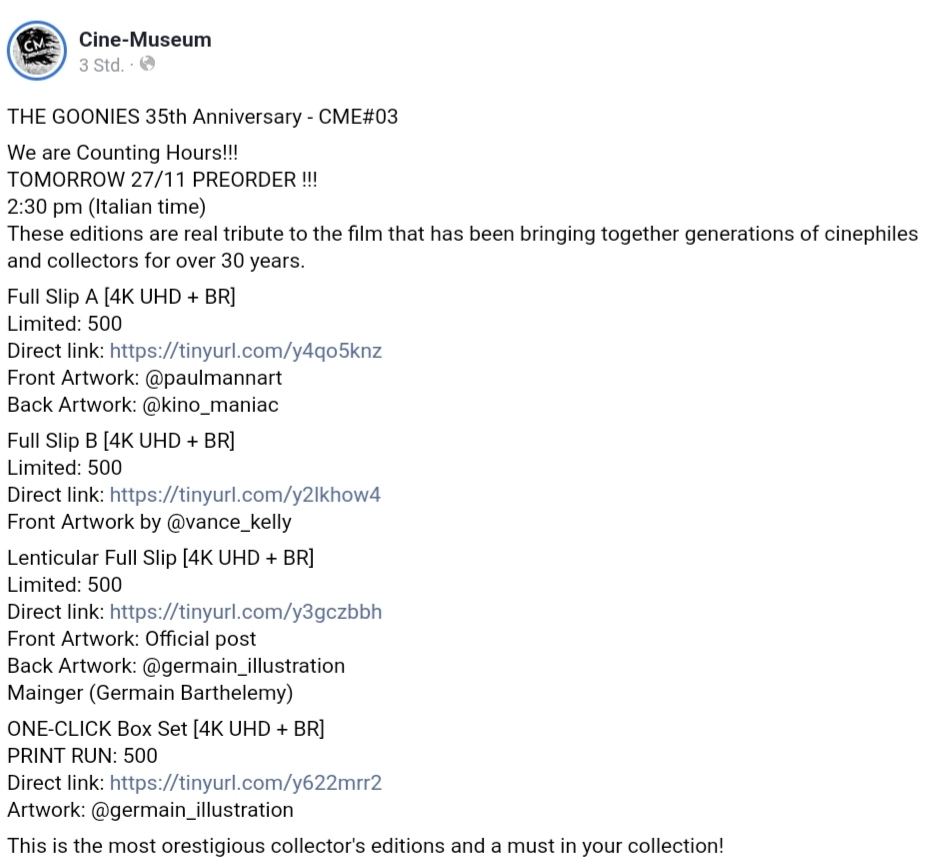
Task: Click the Cine-Museum profile avatar
Action: (x=37, y=51)
